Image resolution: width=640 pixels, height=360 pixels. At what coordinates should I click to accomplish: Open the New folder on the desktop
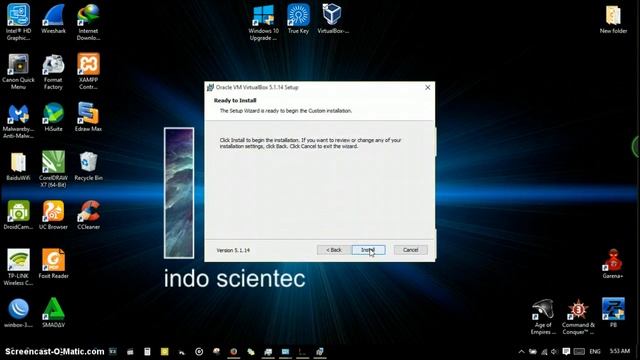click(613, 19)
